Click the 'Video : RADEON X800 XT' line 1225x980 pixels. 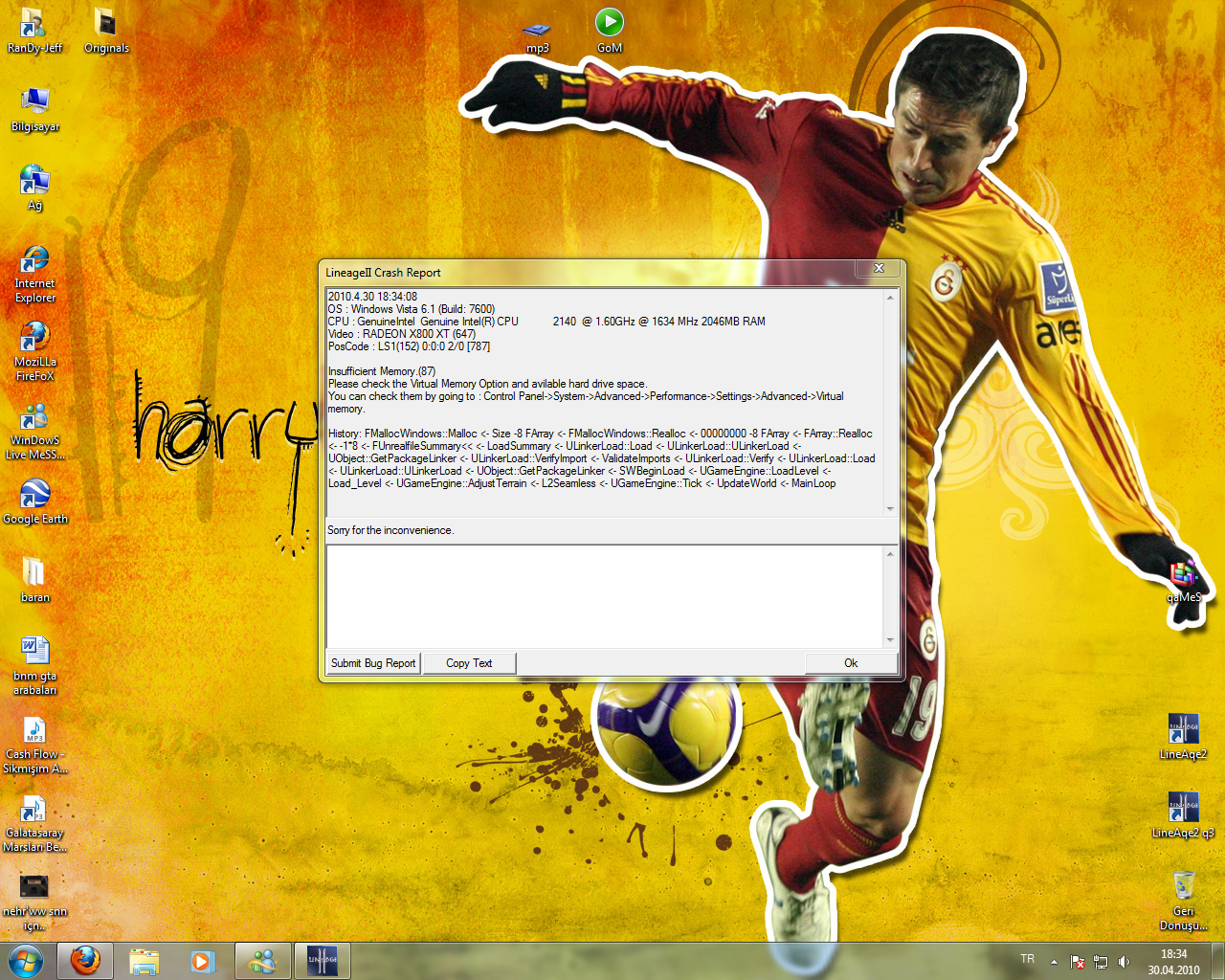402,334
